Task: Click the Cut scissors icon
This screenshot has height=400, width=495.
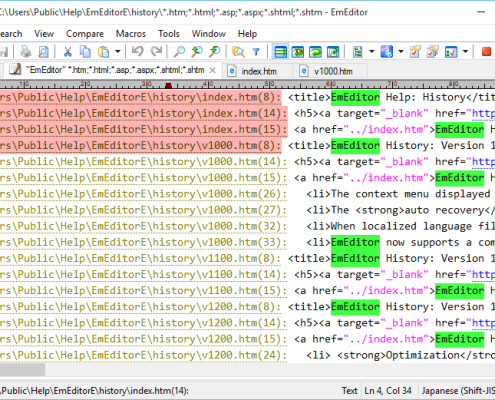Action: coord(68,52)
